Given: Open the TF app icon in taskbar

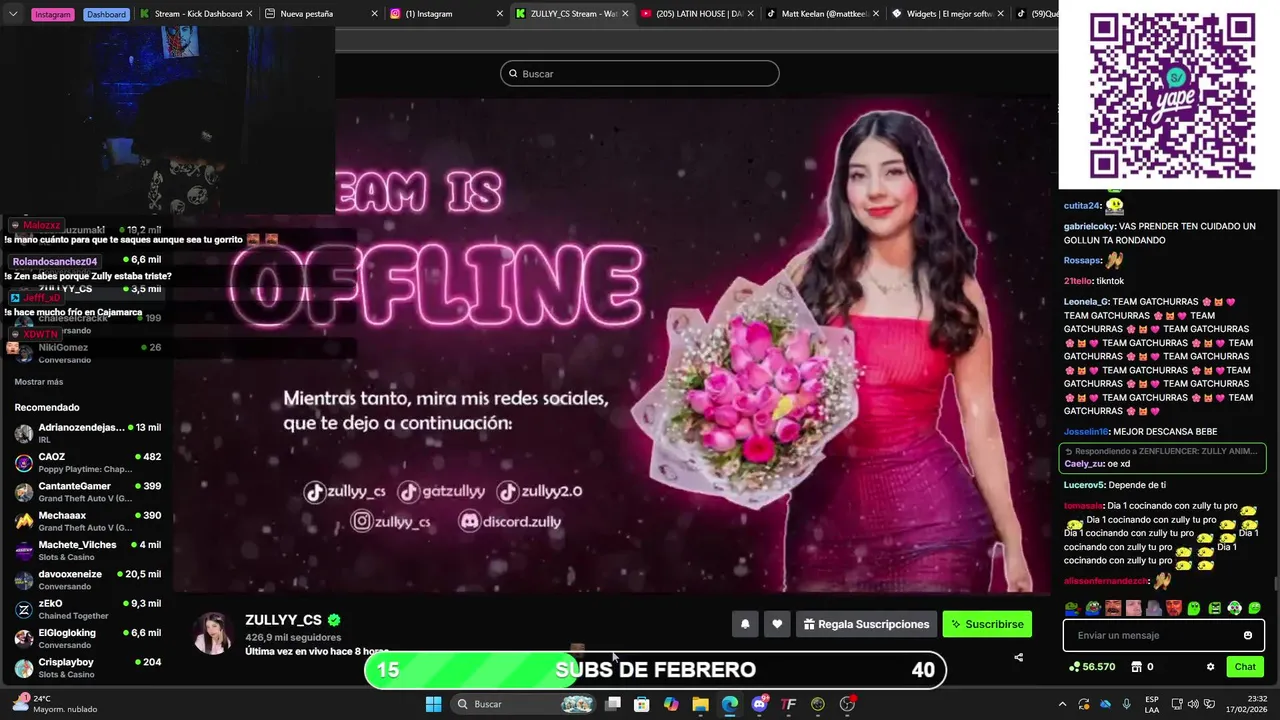Looking at the screenshot, I should pos(788,704).
